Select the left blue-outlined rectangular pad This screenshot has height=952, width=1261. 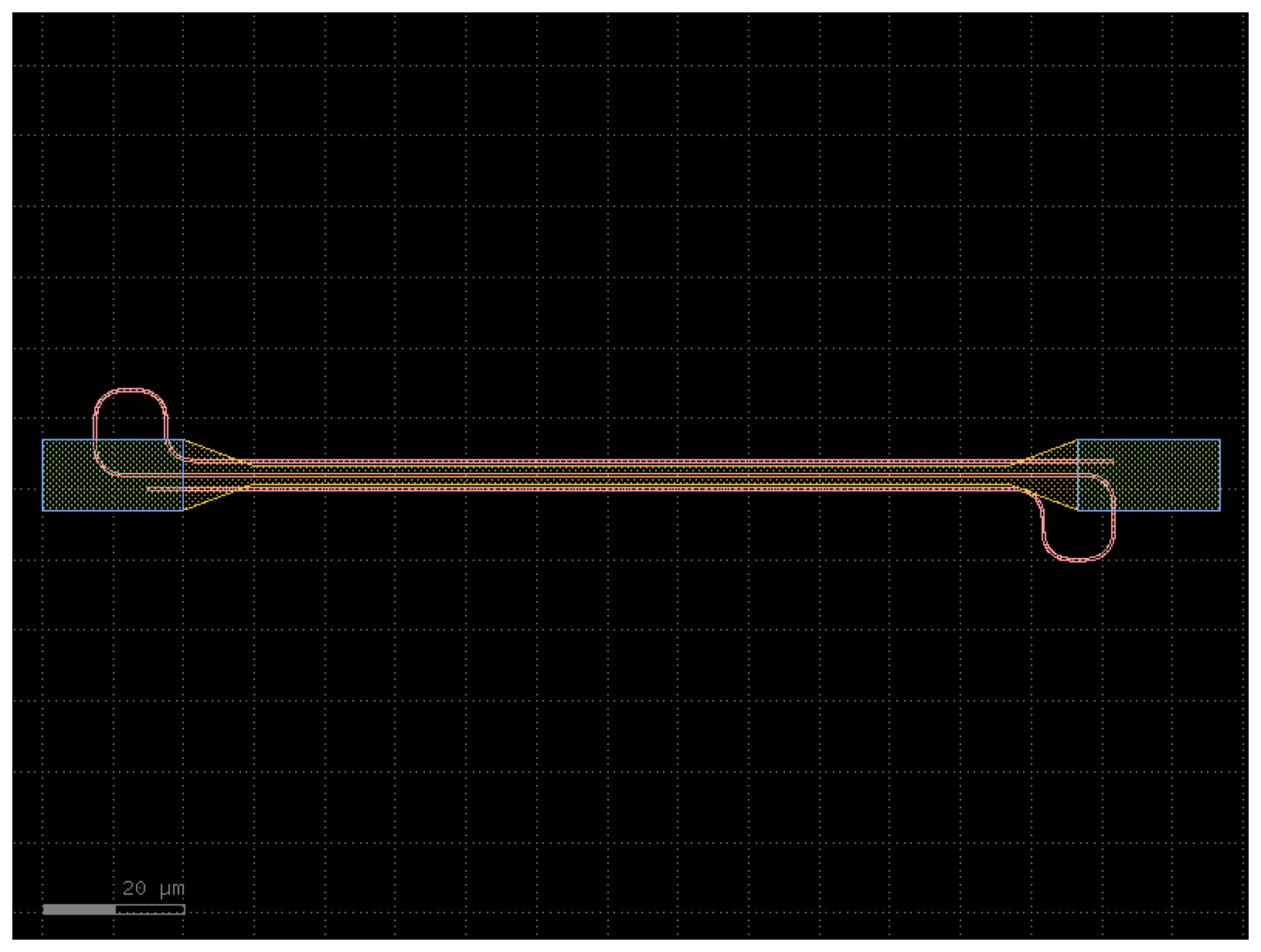(113, 475)
